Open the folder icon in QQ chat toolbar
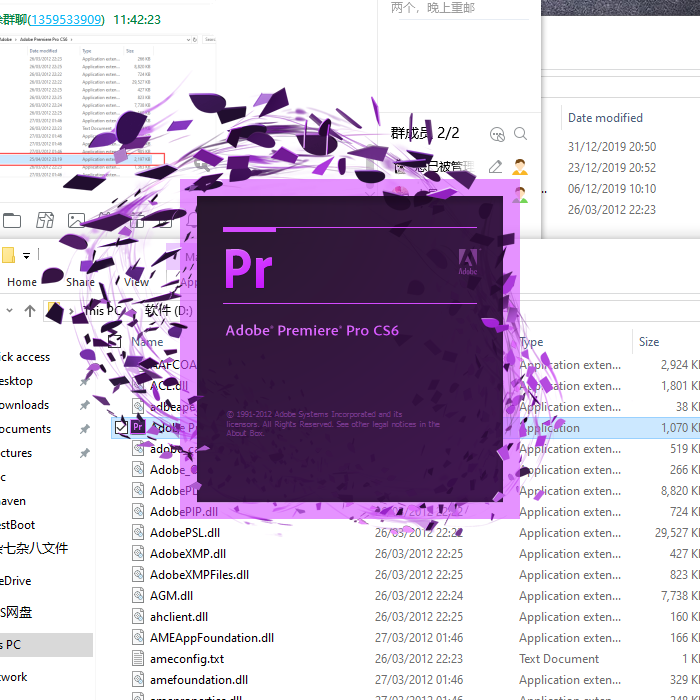Image resolution: width=700 pixels, height=700 pixels. [x=12, y=220]
